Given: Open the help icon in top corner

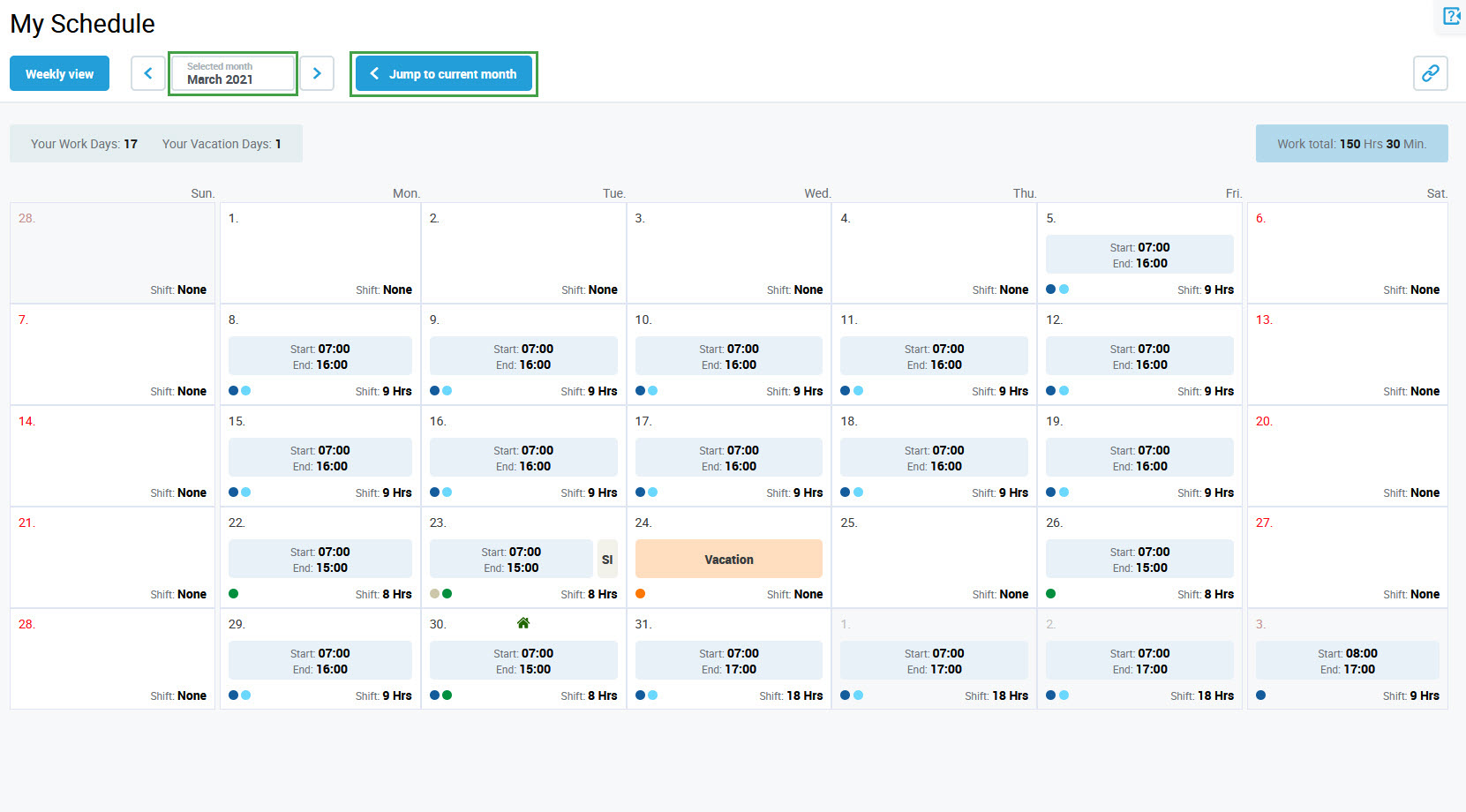Looking at the screenshot, I should pyautogui.click(x=1450, y=16).
